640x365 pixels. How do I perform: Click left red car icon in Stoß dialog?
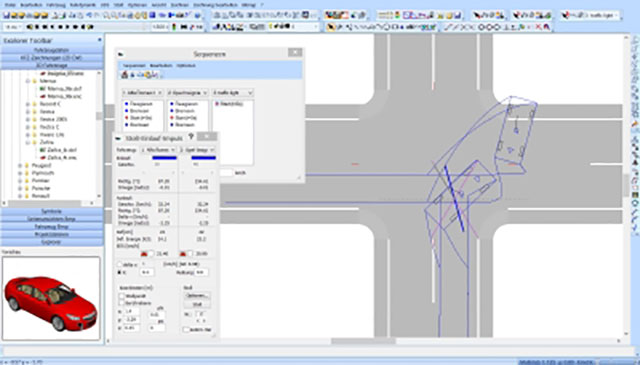tap(144, 254)
